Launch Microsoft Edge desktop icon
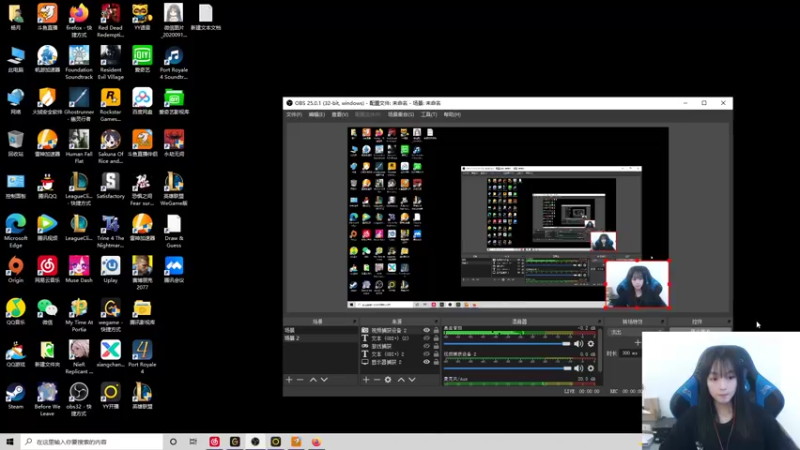The height and width of the screenshot is (450, 800). (x=15, y=231)
